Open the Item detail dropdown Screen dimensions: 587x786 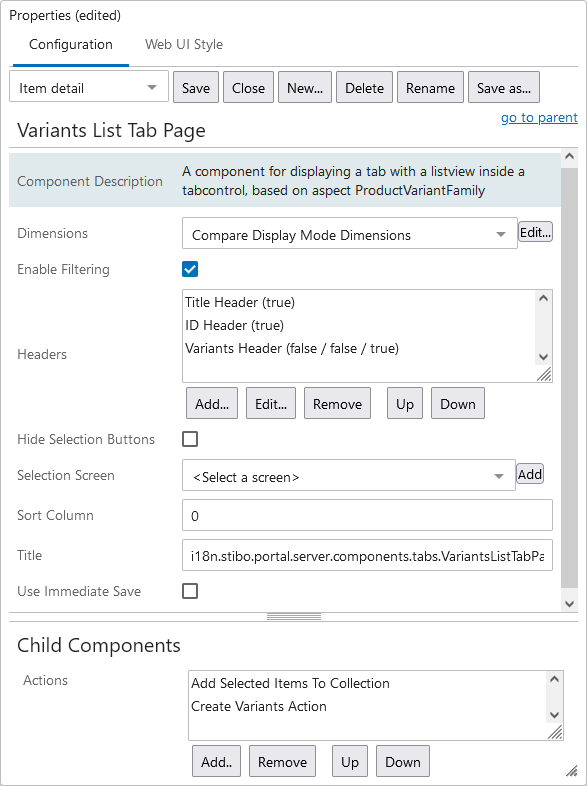pos(89,88)
